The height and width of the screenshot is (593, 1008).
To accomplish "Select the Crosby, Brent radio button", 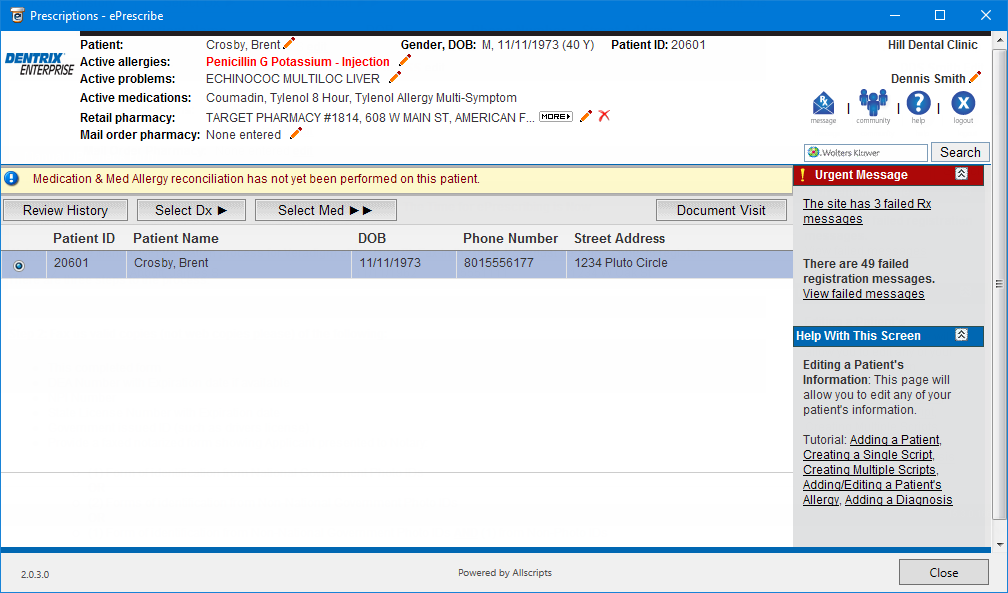I will 19,265.
